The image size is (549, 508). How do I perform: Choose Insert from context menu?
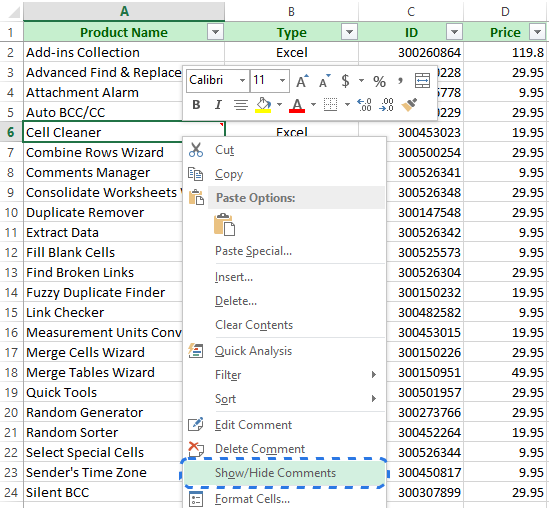click(284, 277)
